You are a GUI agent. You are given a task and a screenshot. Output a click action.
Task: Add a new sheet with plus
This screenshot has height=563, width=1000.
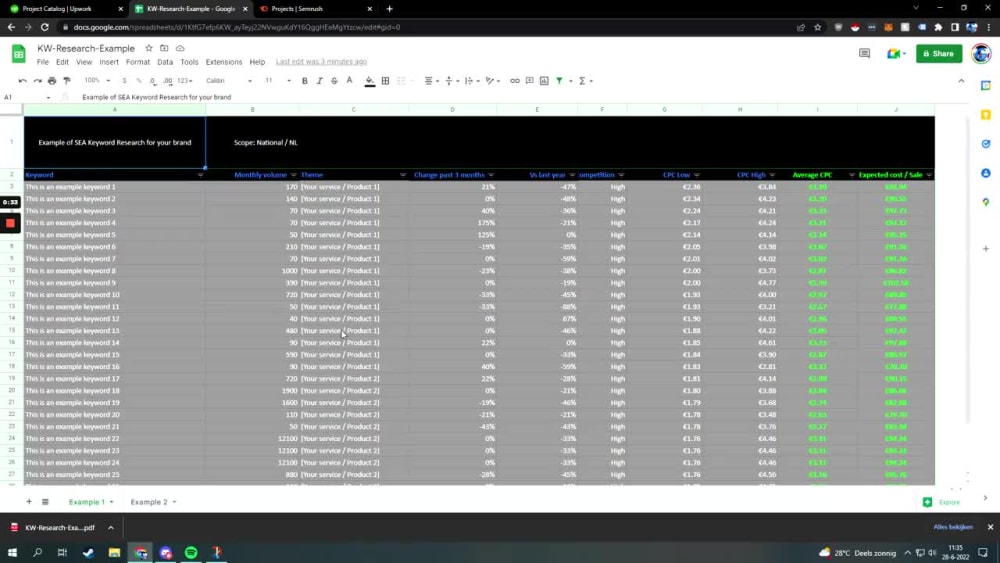coord(29,502)
